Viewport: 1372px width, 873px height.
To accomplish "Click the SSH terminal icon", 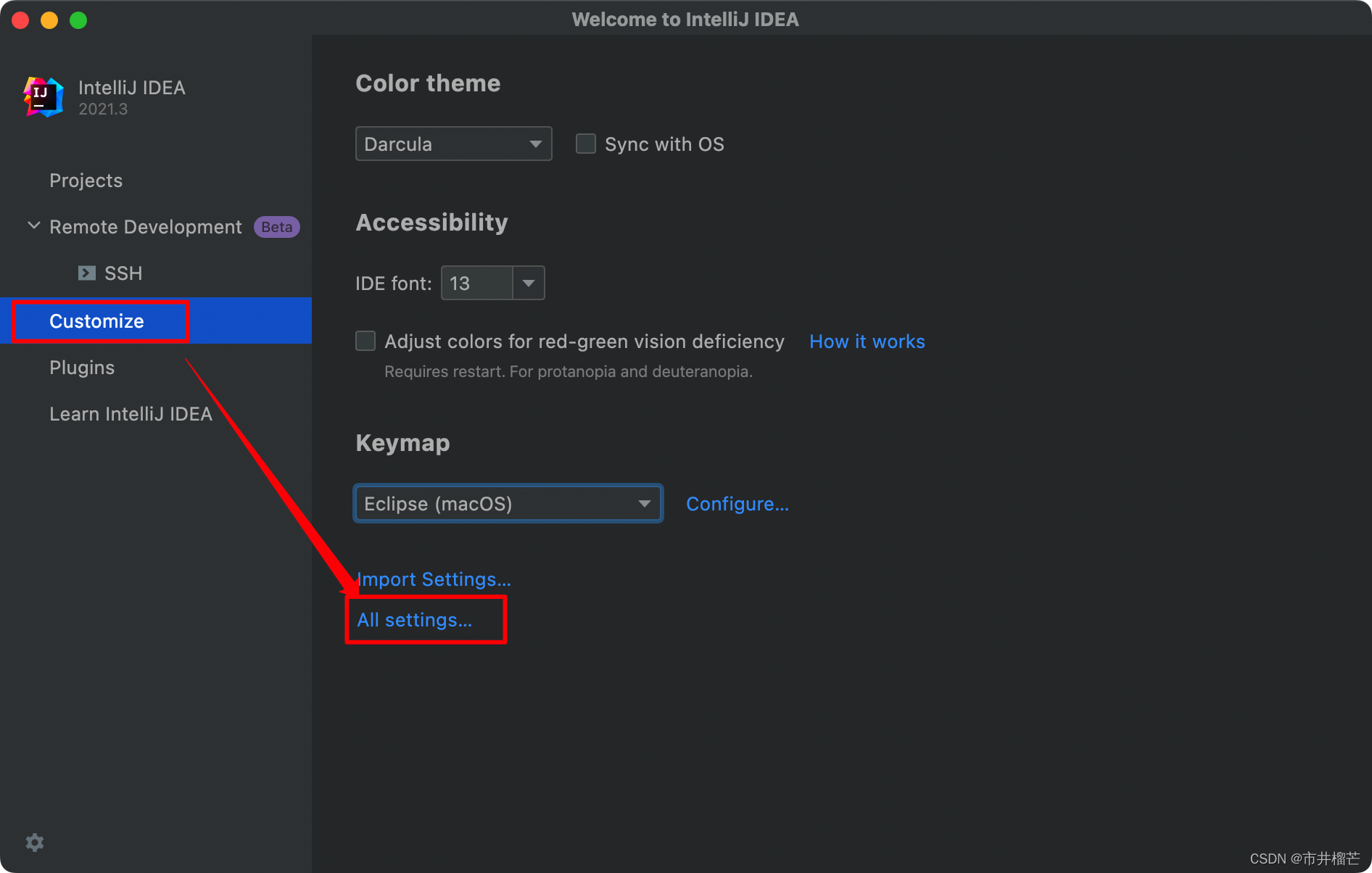I will [x=87, y=273].
